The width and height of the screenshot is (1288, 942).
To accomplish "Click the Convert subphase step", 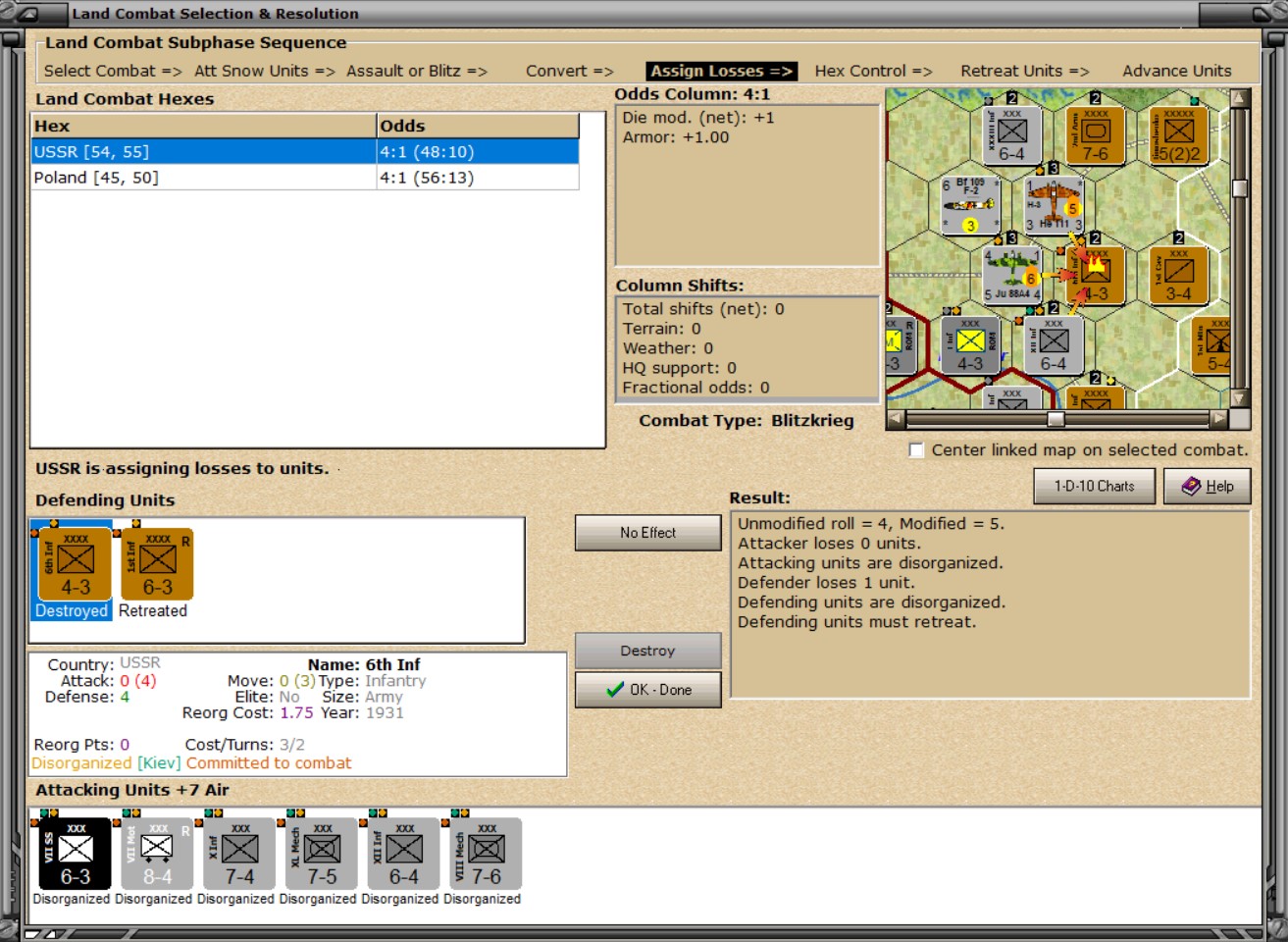I will [569, 71].
